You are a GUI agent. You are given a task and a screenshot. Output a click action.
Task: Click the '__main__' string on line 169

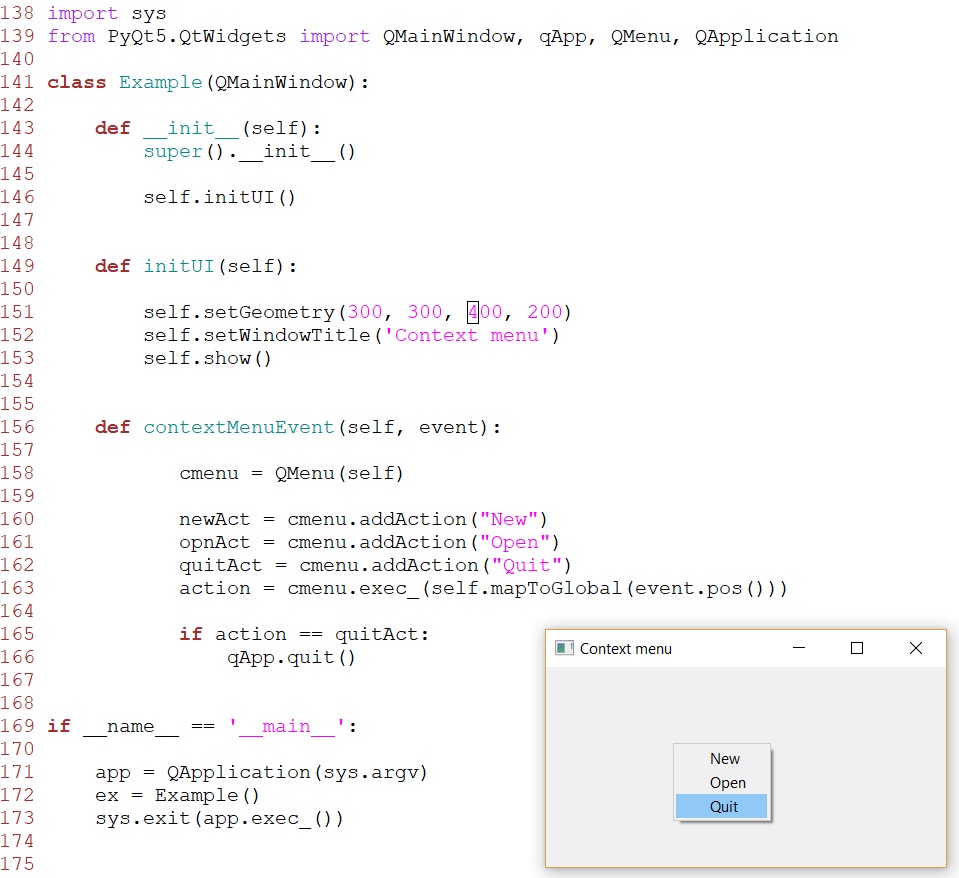(x=286, y=726)
